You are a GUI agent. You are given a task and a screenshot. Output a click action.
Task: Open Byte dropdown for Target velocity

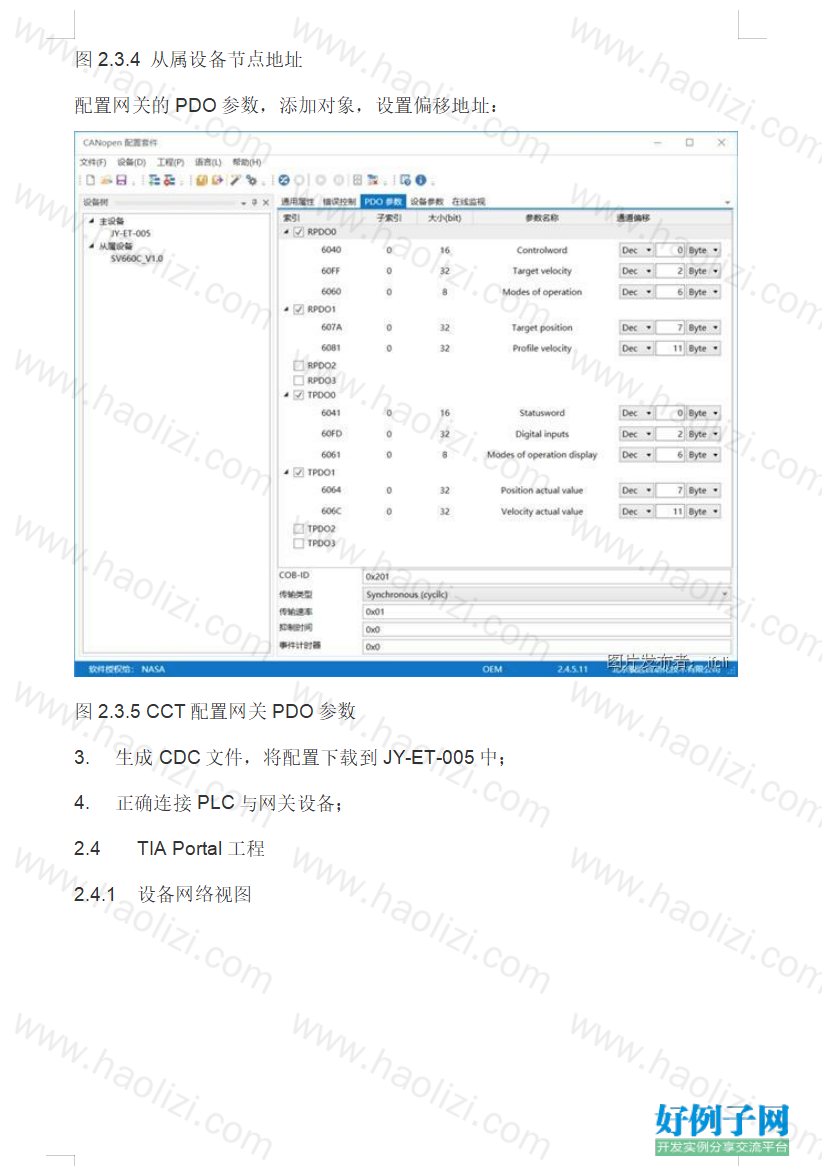703,271
